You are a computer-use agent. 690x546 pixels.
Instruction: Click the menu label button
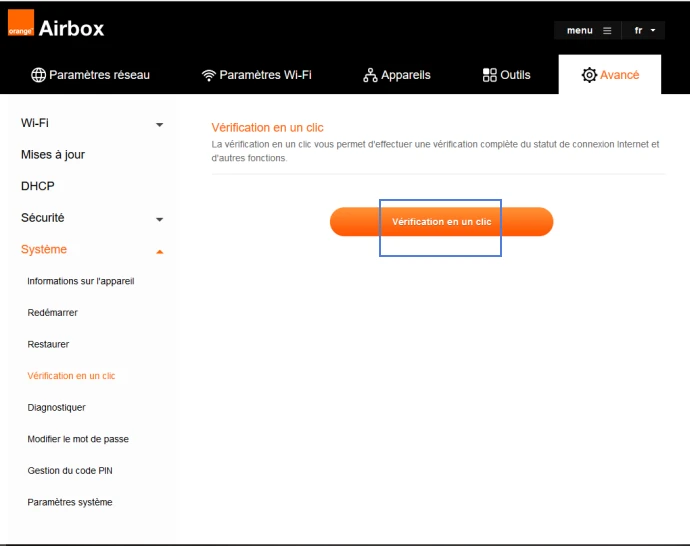pyautogui.click(x=580, y=30)
